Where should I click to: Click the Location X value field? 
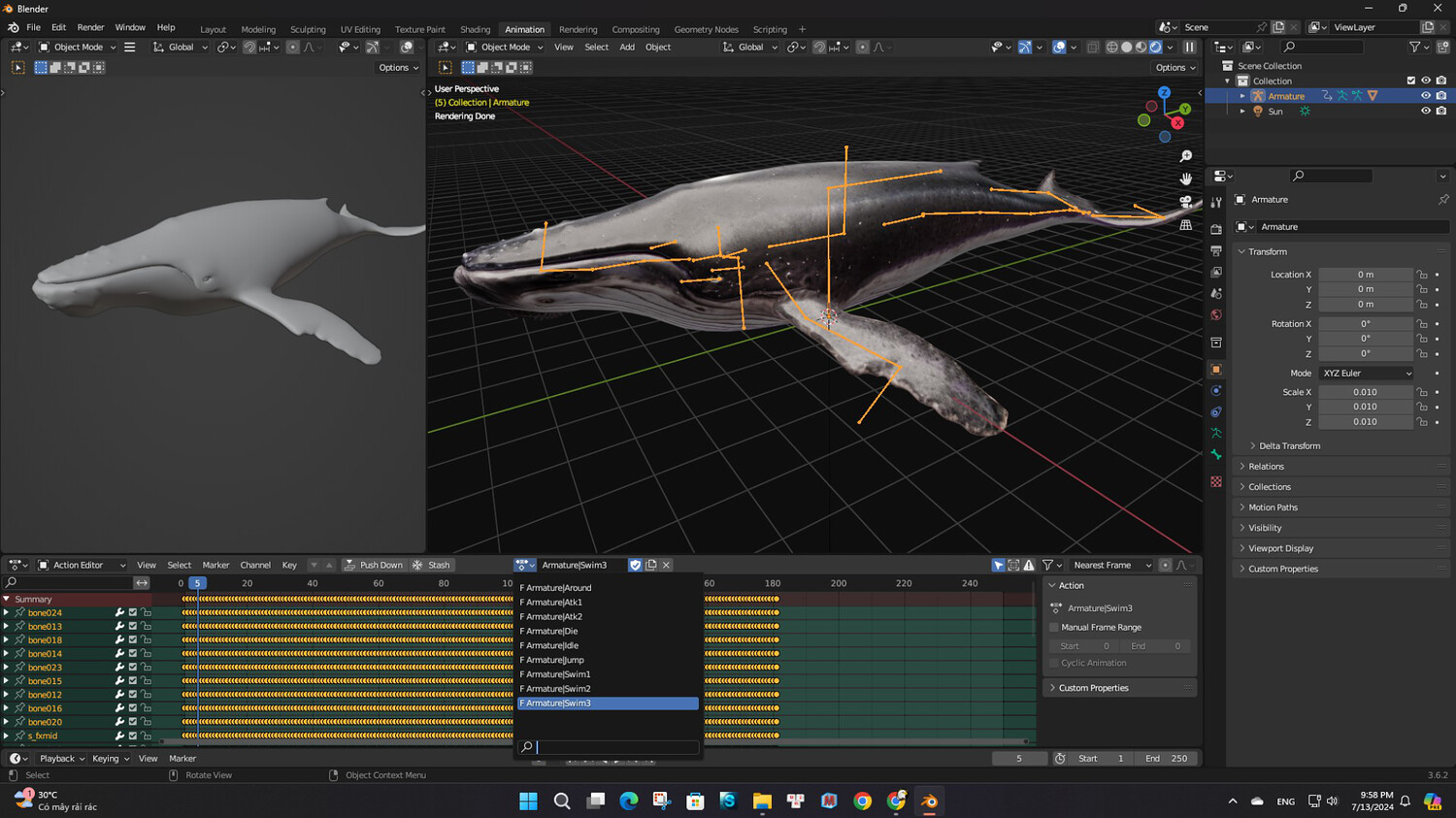click(1365, 275)
